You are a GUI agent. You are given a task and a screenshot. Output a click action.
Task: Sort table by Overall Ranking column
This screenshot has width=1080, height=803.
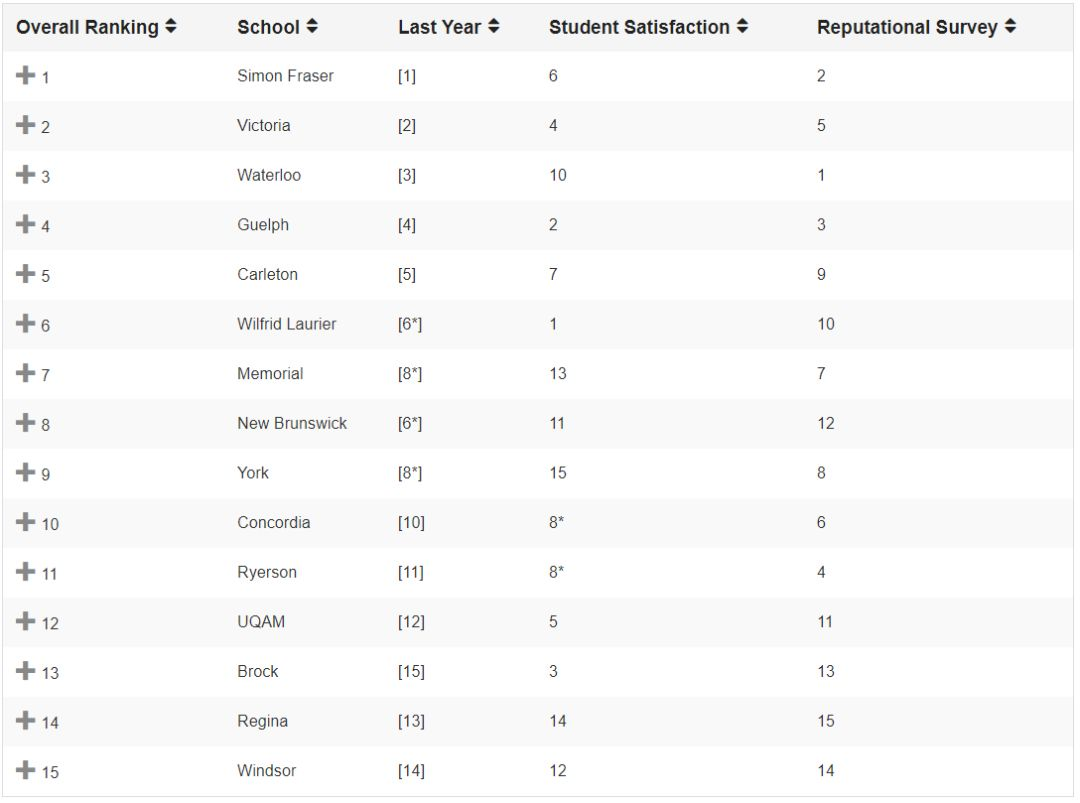point(171,28)
